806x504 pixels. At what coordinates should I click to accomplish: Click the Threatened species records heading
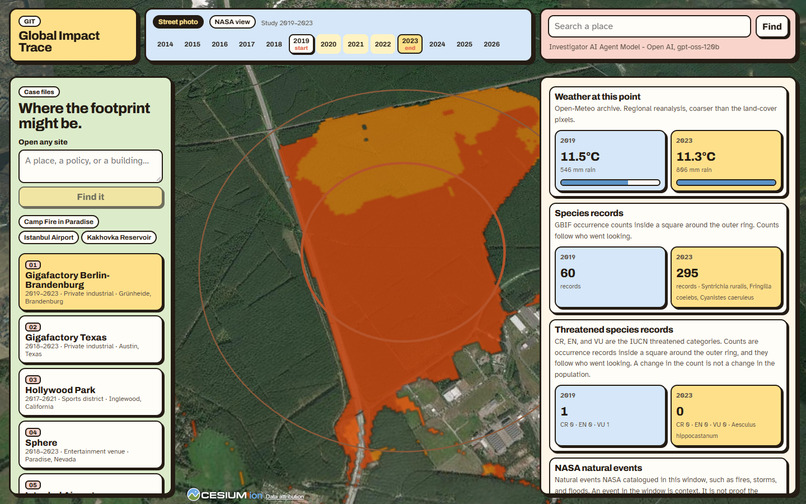click(x=614, y=330)
